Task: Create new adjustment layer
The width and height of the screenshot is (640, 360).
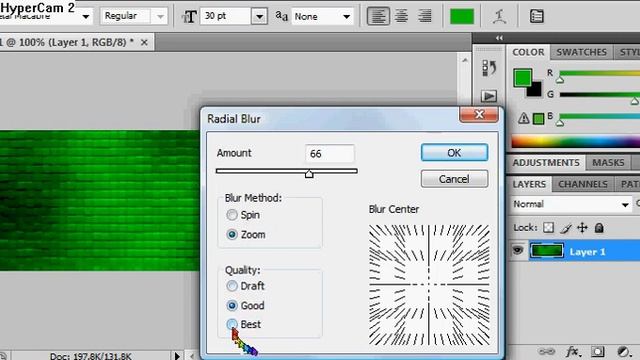Action: pyautogui.click(x=623, y=351)
